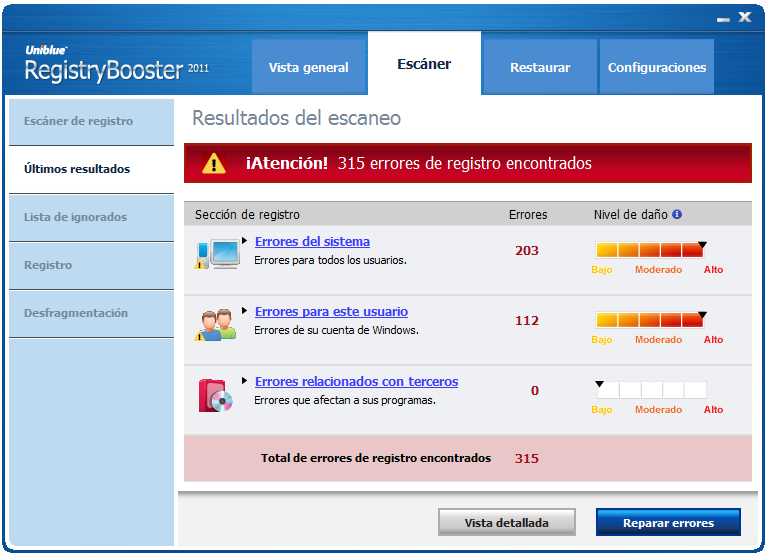
Task: Click the 0 errors count for terceros
Action: [535, 391]
